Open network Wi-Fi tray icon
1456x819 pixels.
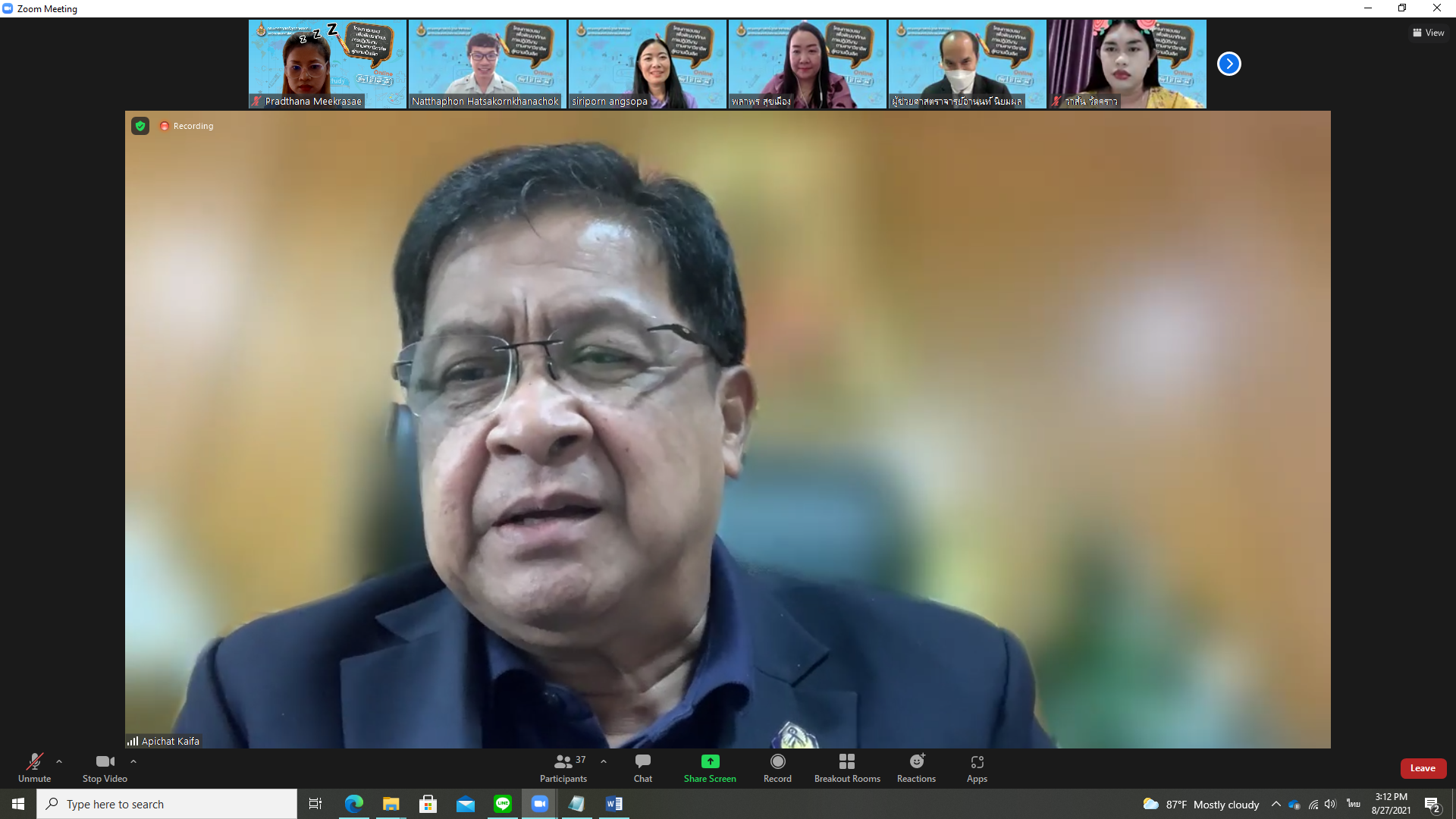pos(1313,804)
